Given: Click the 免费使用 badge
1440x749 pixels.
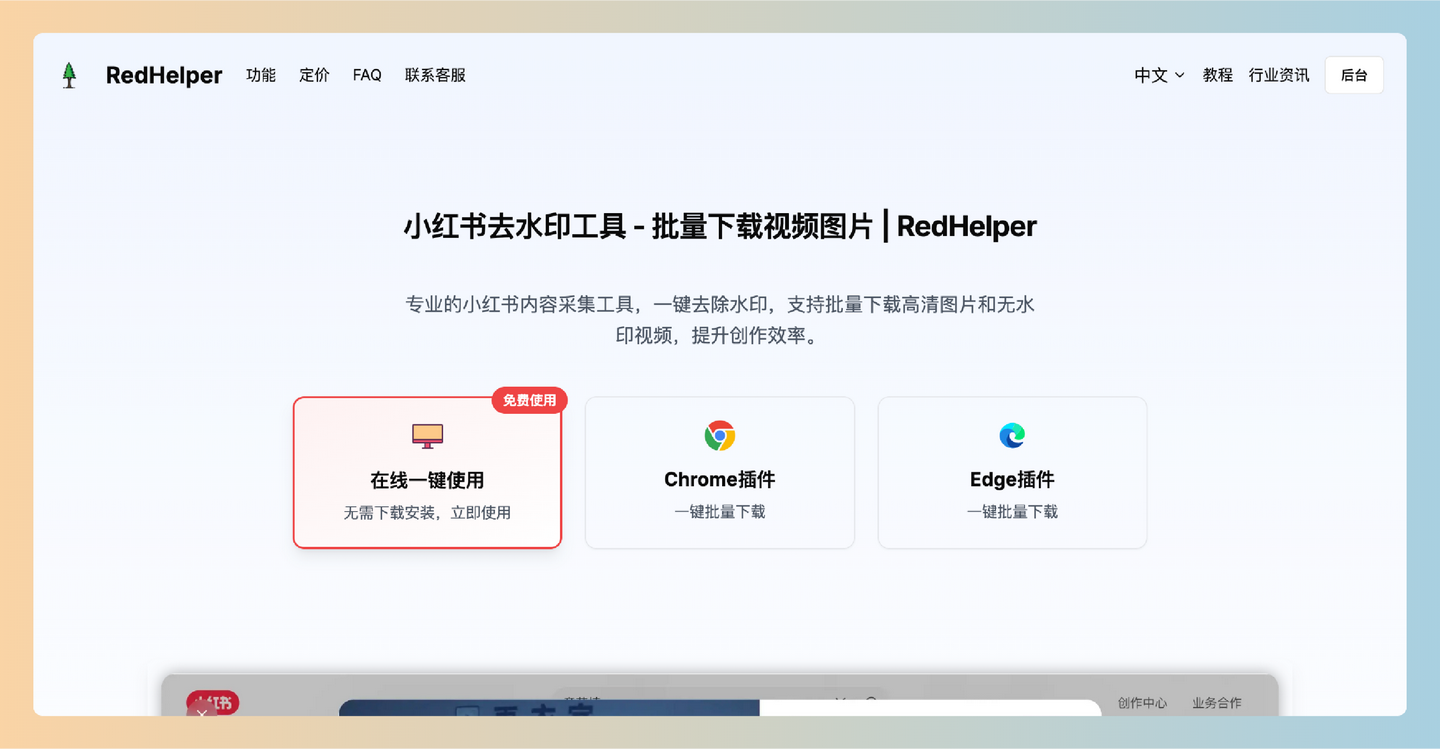Looking at the screenshot, I should pyautogui.click(x=529, y=400).
